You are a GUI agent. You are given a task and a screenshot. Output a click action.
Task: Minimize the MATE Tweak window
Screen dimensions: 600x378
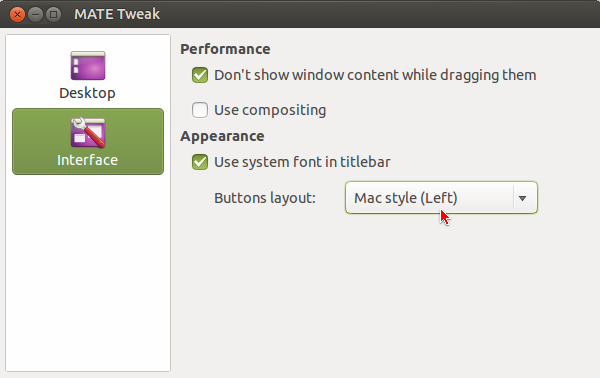click(x=35, y=15)
